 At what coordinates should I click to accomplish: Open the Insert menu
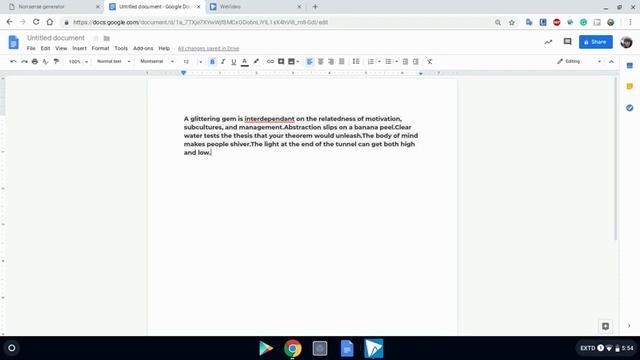click(x=79, y=48)
